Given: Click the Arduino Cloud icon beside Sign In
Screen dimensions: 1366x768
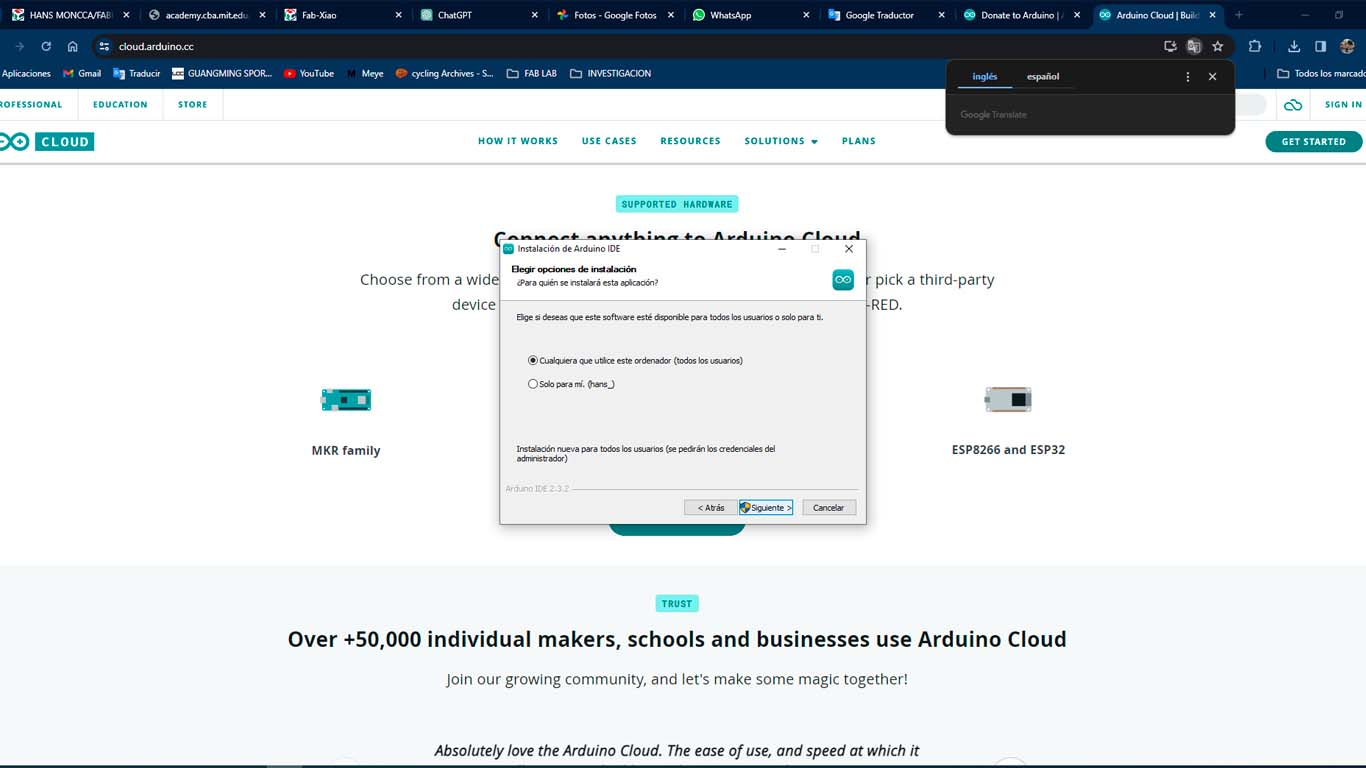Looking at the screenshot, I should point(1293,105).
